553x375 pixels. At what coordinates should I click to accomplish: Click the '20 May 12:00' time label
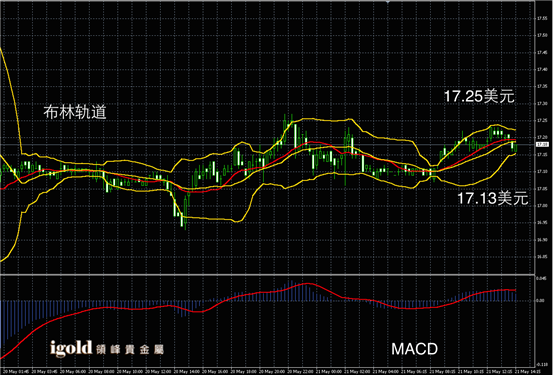coord(159,371)
